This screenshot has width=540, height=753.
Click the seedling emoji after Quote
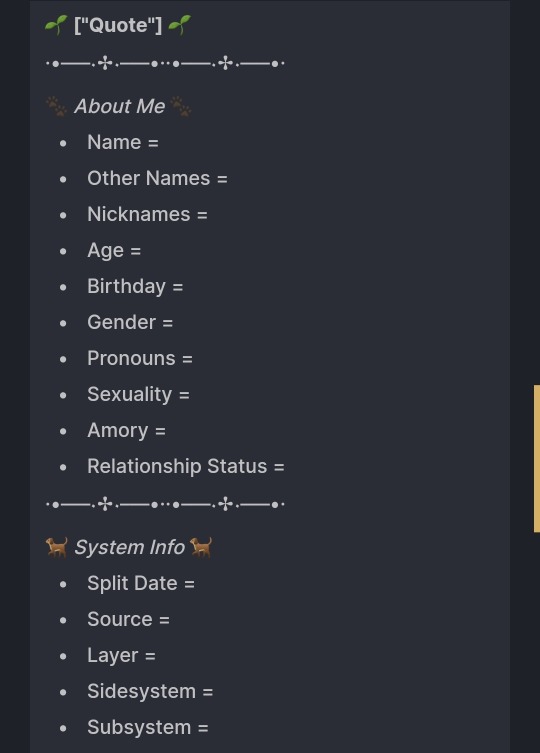180,25
